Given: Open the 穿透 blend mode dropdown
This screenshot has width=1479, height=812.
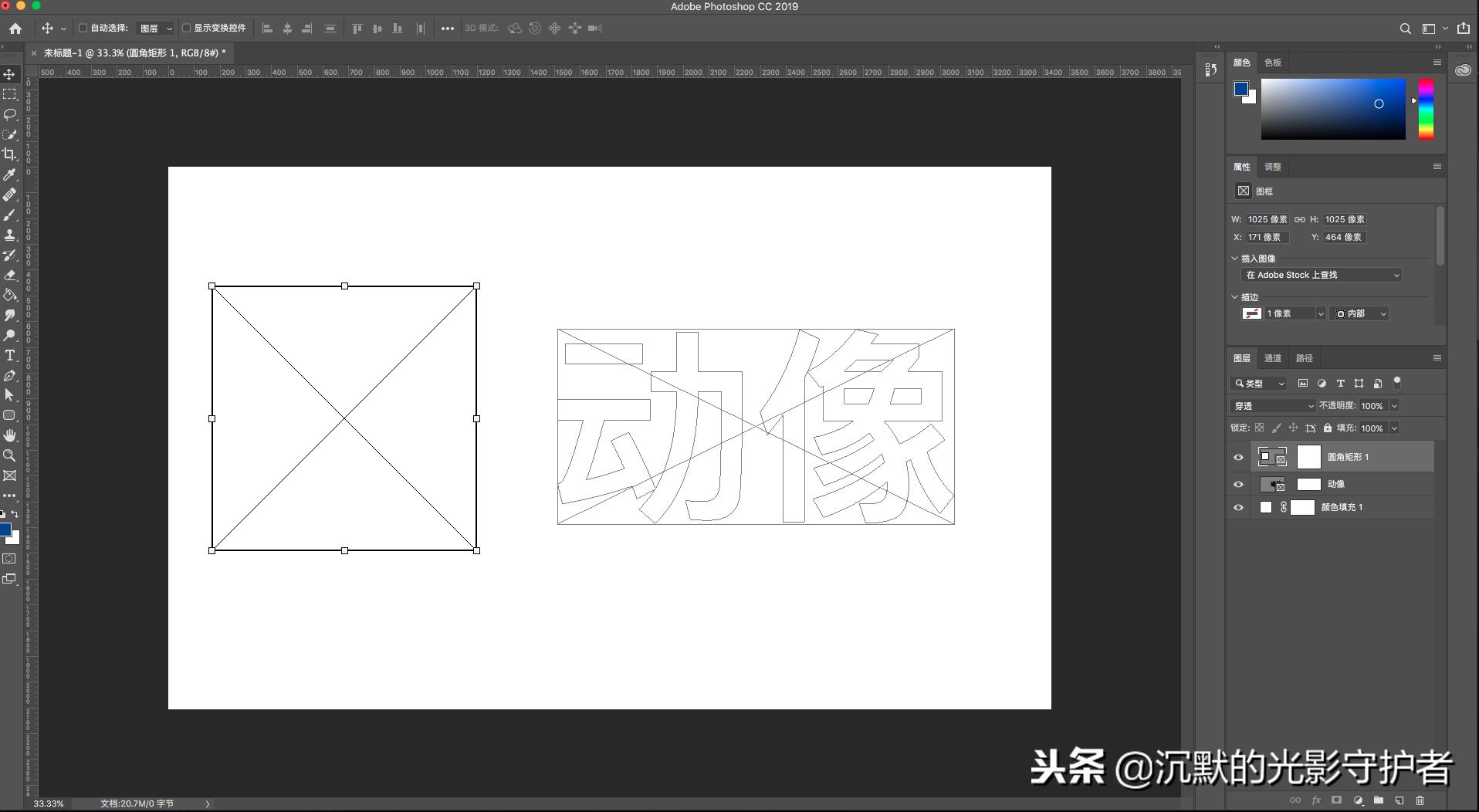Looking at the screenshot, I should coord(1271,405).
